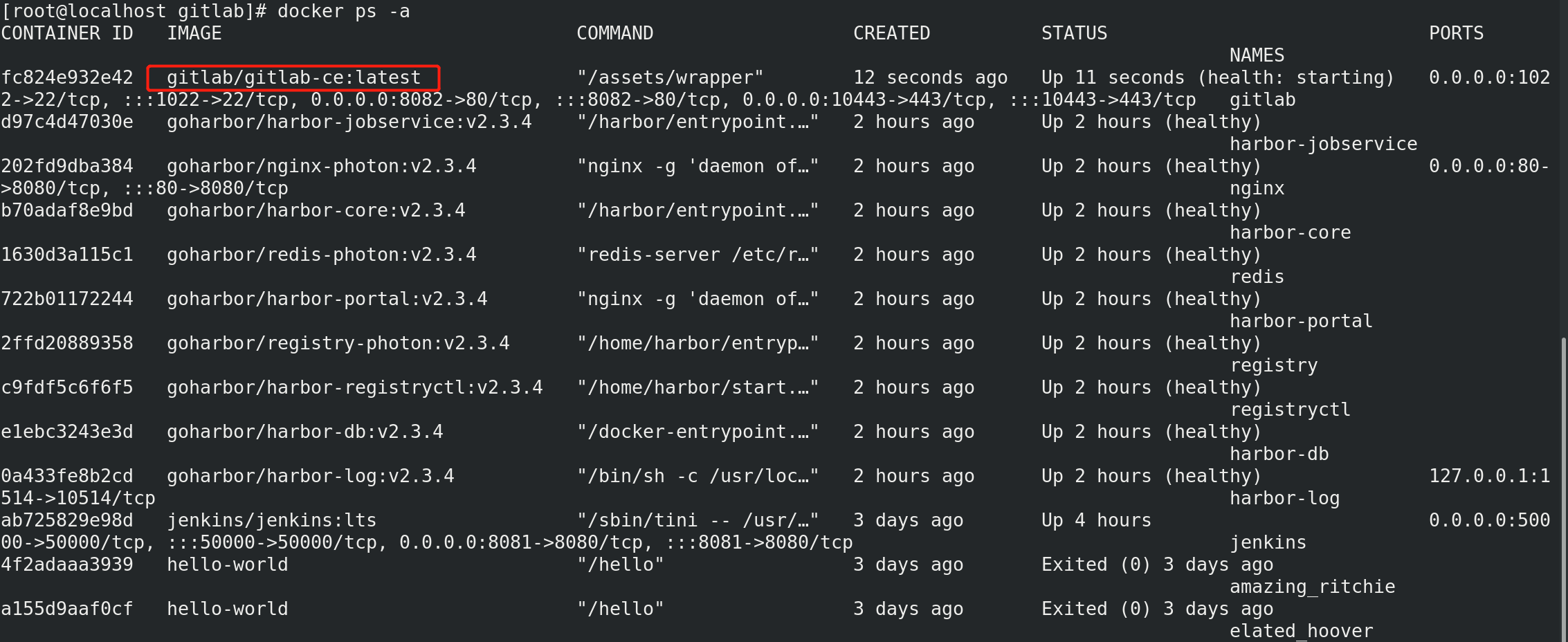1568x642 pixels.
Task: Click the name harbor-portal
Action: coord(1302,321)
